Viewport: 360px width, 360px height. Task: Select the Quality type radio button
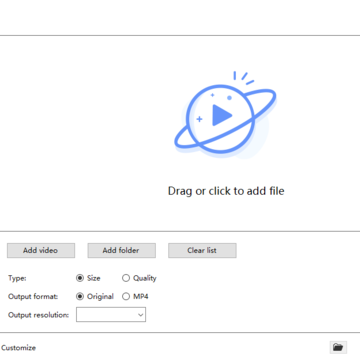point(126,278)
